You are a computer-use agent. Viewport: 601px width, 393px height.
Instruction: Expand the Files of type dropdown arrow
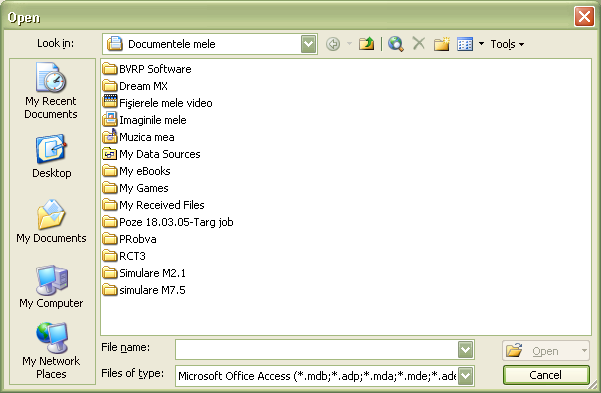tap(465, 376)
